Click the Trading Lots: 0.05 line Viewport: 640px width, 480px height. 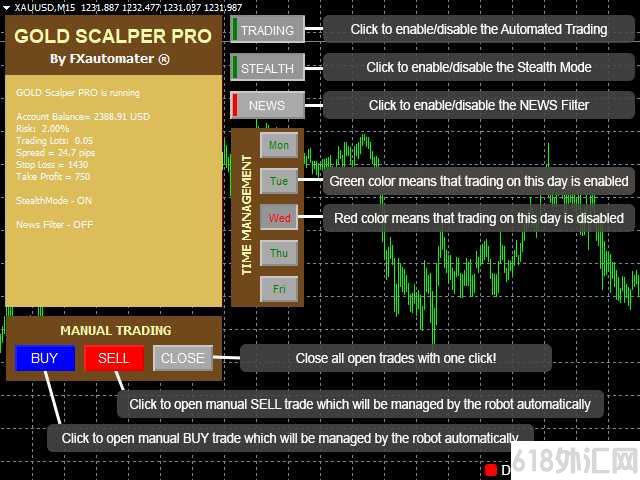(55, 140)
